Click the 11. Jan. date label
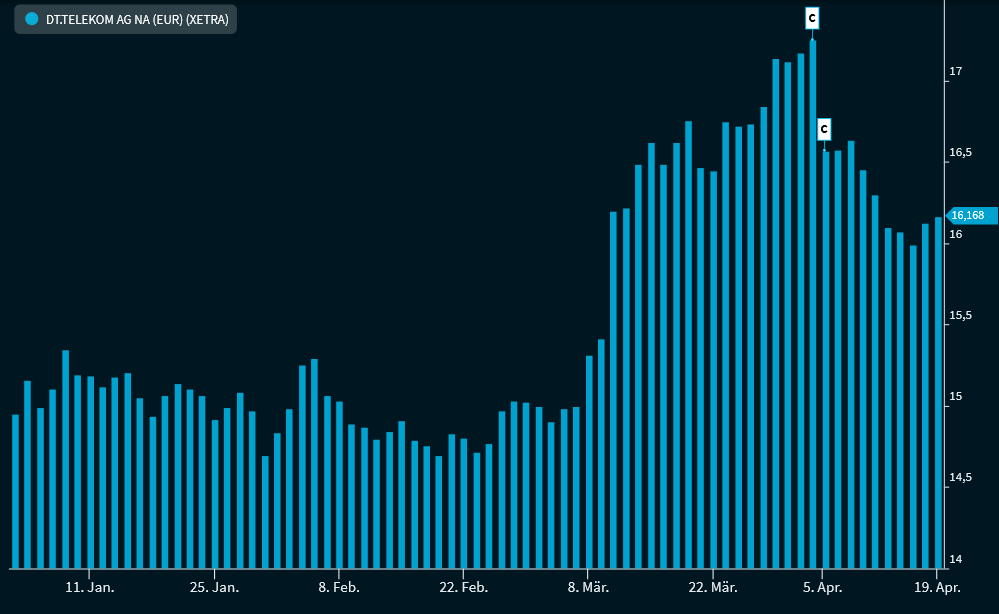This screenshot has height=614, width=999. (90, 588)
